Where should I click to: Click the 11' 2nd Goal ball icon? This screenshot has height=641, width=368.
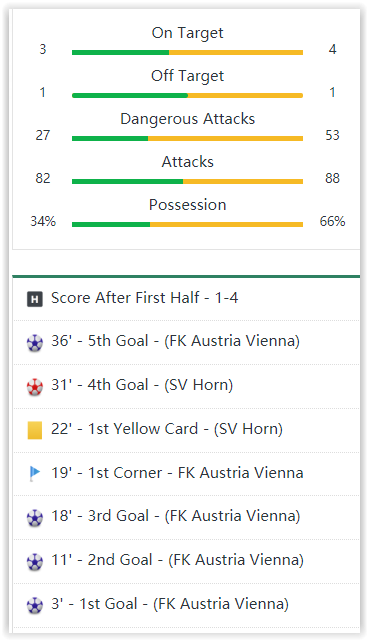point(35,562)
